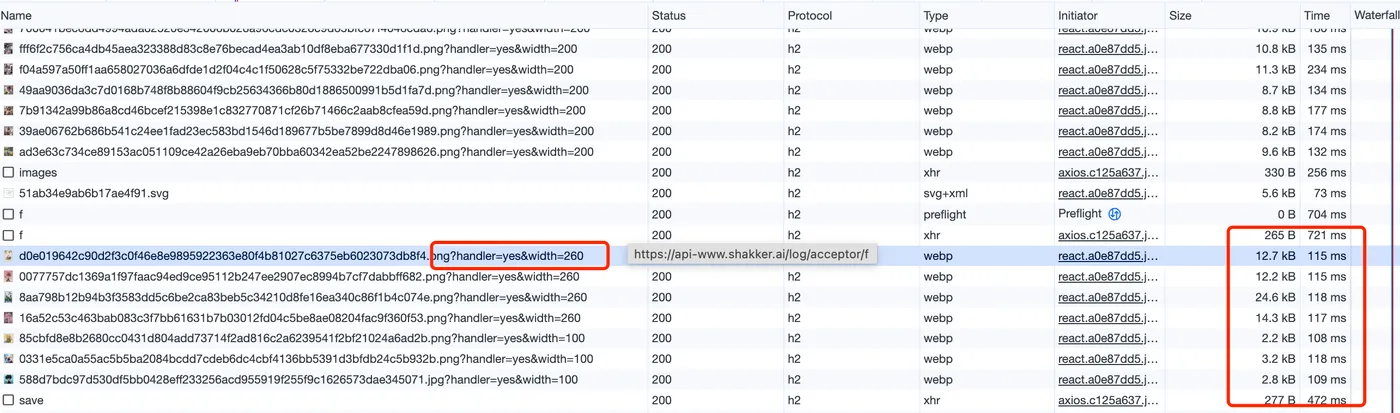Click thumbnail icon for the fff6f2c756 request

pyautogui.click(x=9, y=49)
